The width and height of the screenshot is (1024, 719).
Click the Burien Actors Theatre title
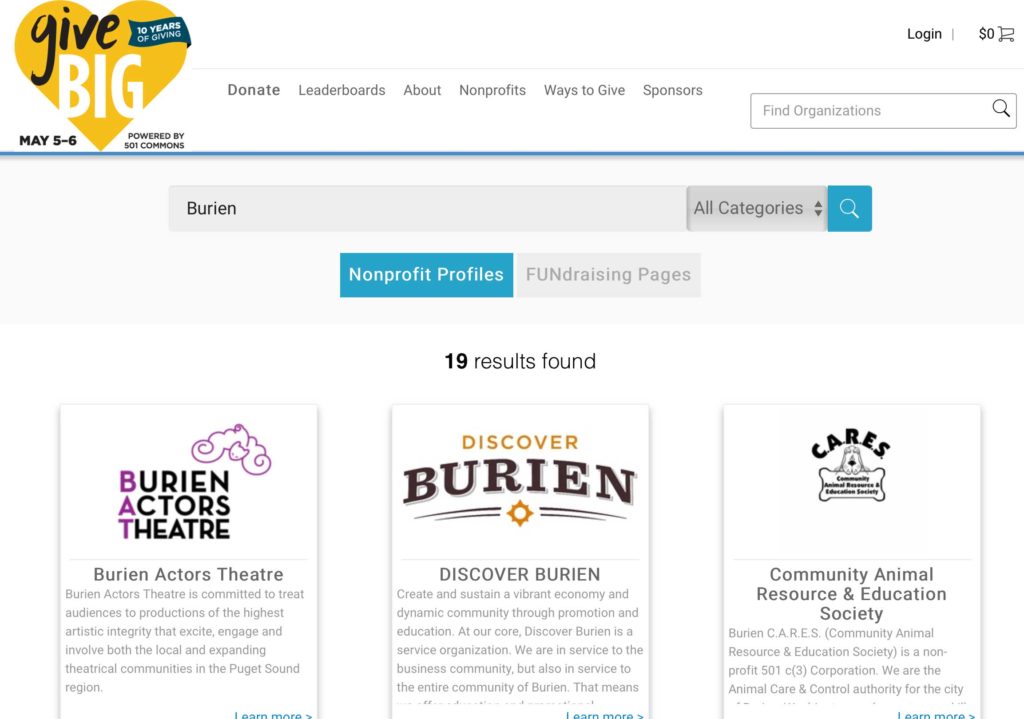[x=189, y=575]
